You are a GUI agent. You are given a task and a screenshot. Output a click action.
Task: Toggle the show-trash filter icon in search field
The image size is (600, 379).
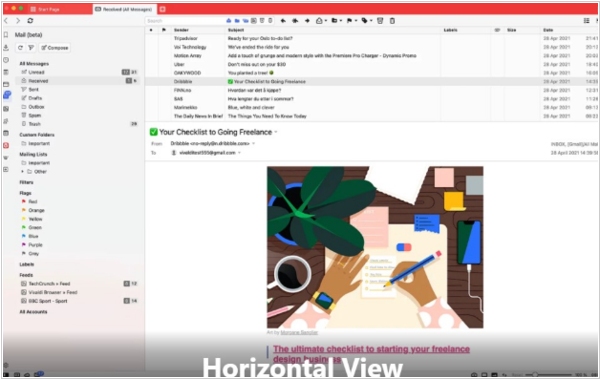coord(271,21)
